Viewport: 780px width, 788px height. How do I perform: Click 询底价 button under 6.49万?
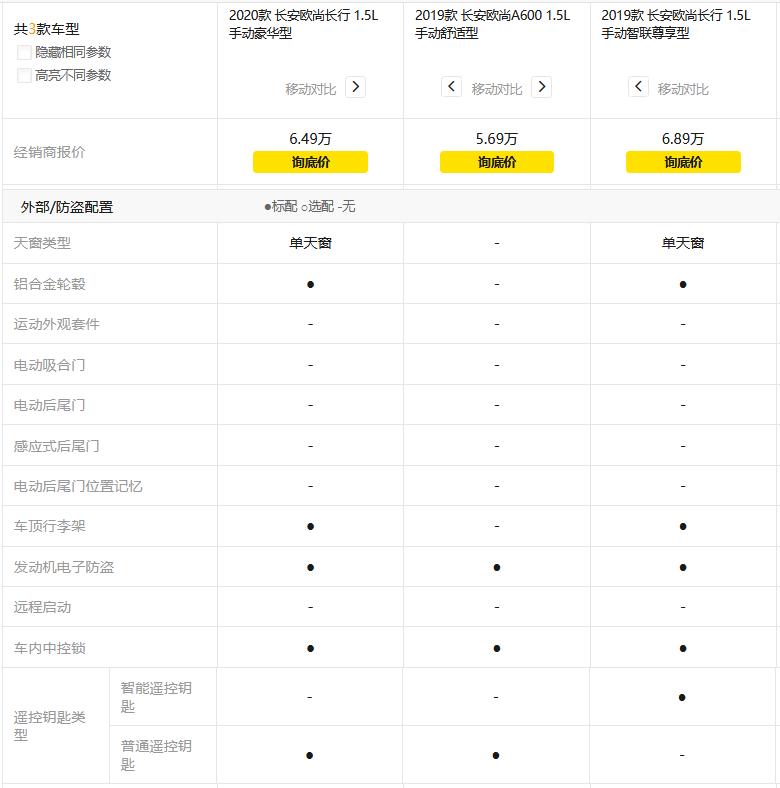[x=311, y=162]
